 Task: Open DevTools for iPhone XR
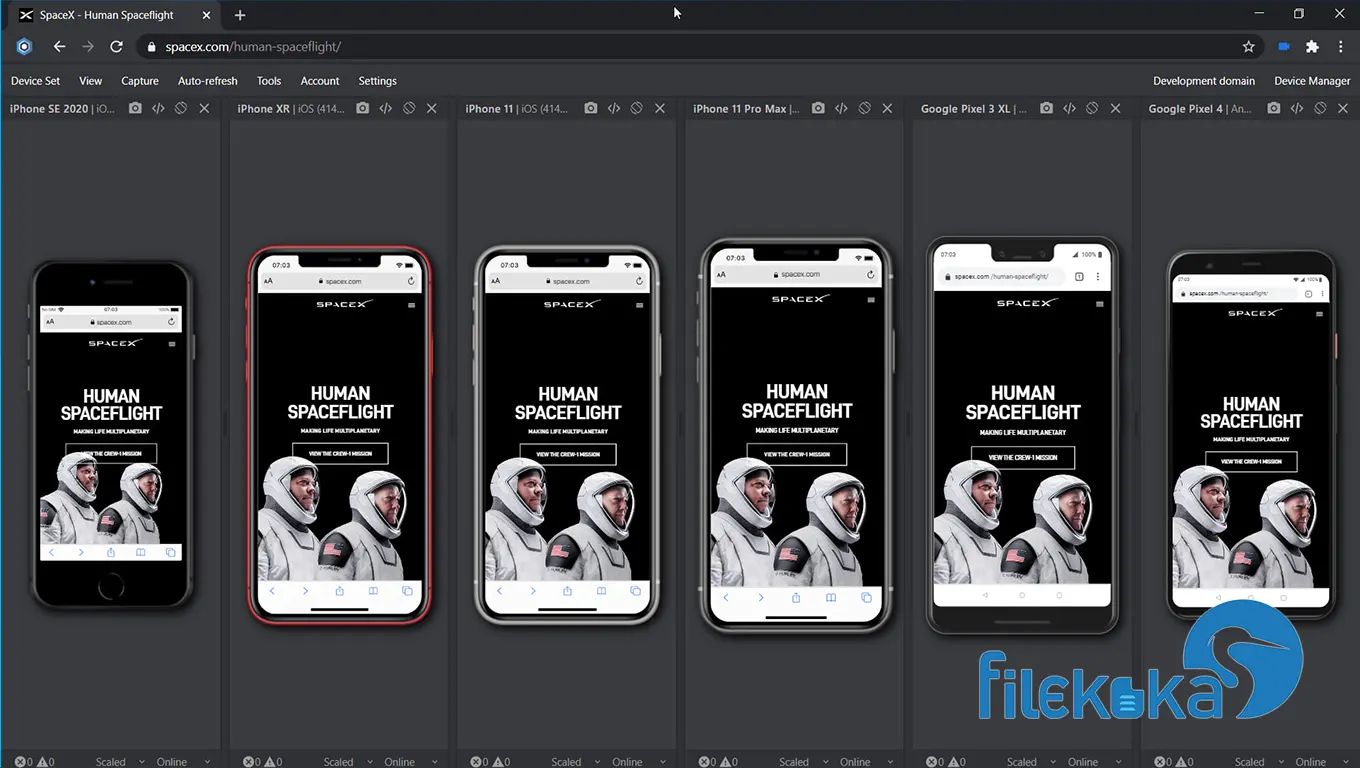386,108
